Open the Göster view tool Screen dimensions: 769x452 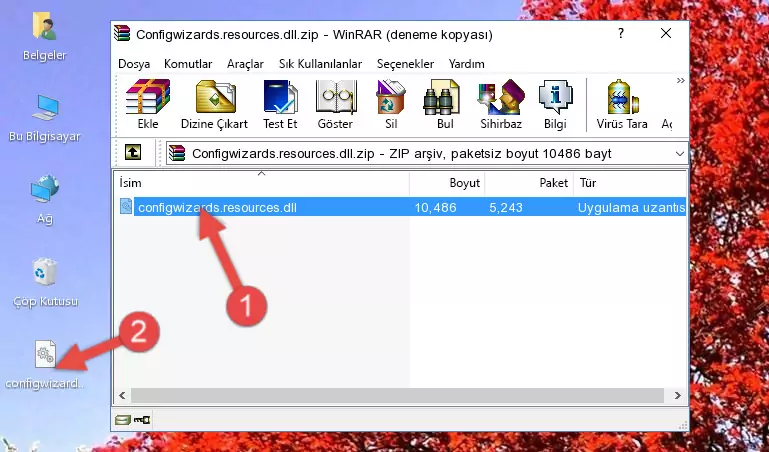[x=335, y=104]
